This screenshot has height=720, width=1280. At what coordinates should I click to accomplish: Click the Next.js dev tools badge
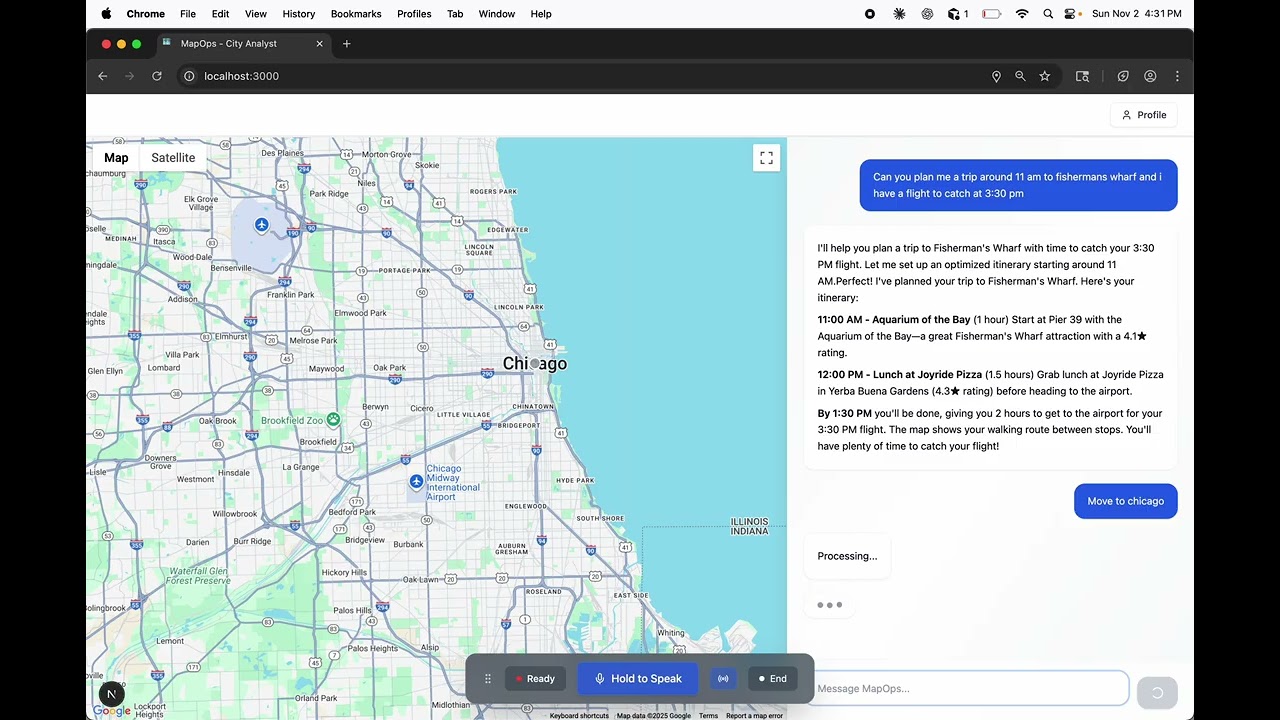[x=112, y=693]
